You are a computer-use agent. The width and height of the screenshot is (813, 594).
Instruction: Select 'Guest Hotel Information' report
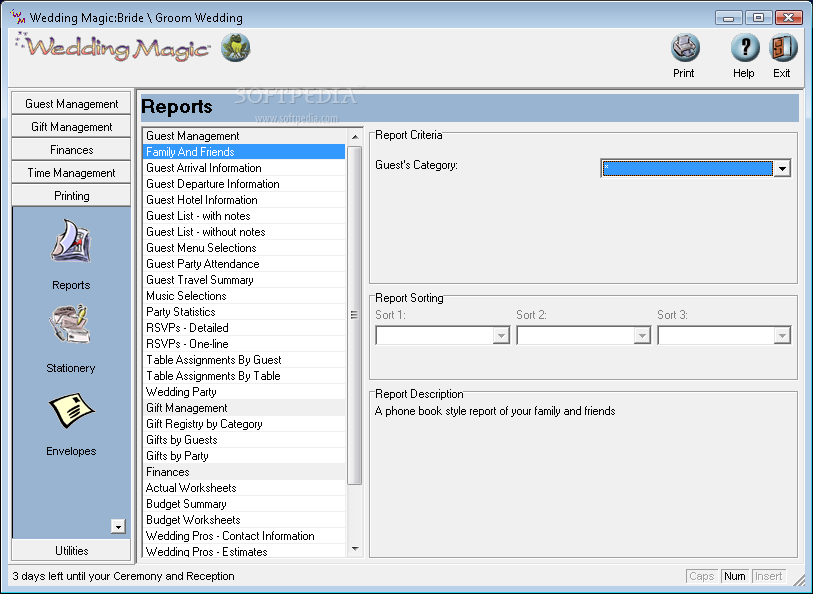pyautogui.click(x=244, y=200)
